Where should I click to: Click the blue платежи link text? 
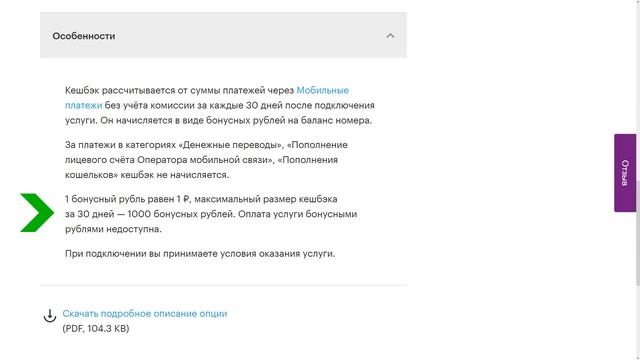point(83,105)
